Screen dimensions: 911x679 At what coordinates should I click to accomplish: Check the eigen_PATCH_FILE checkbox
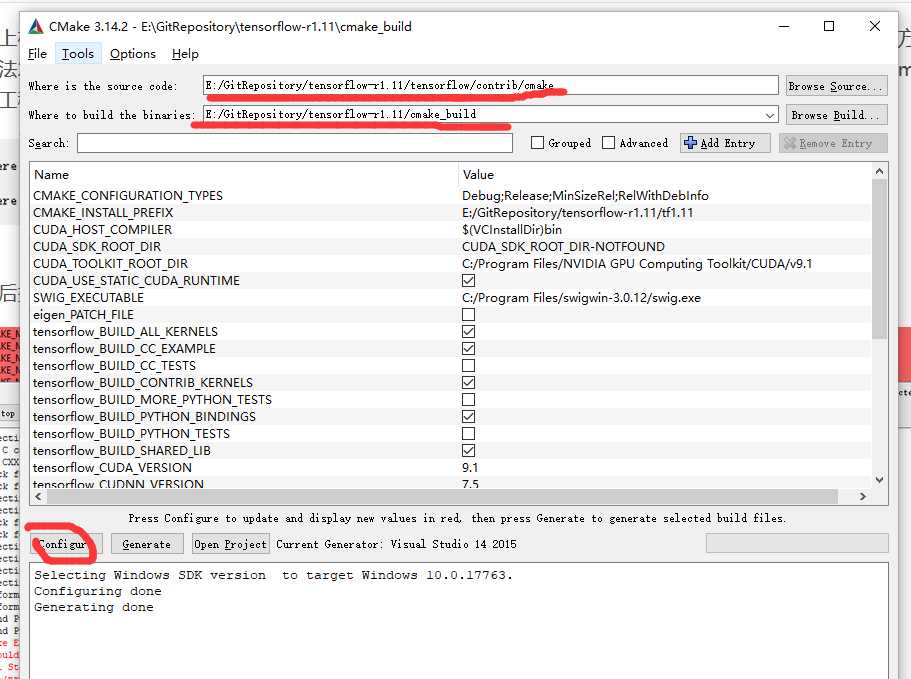coord(468,315)
